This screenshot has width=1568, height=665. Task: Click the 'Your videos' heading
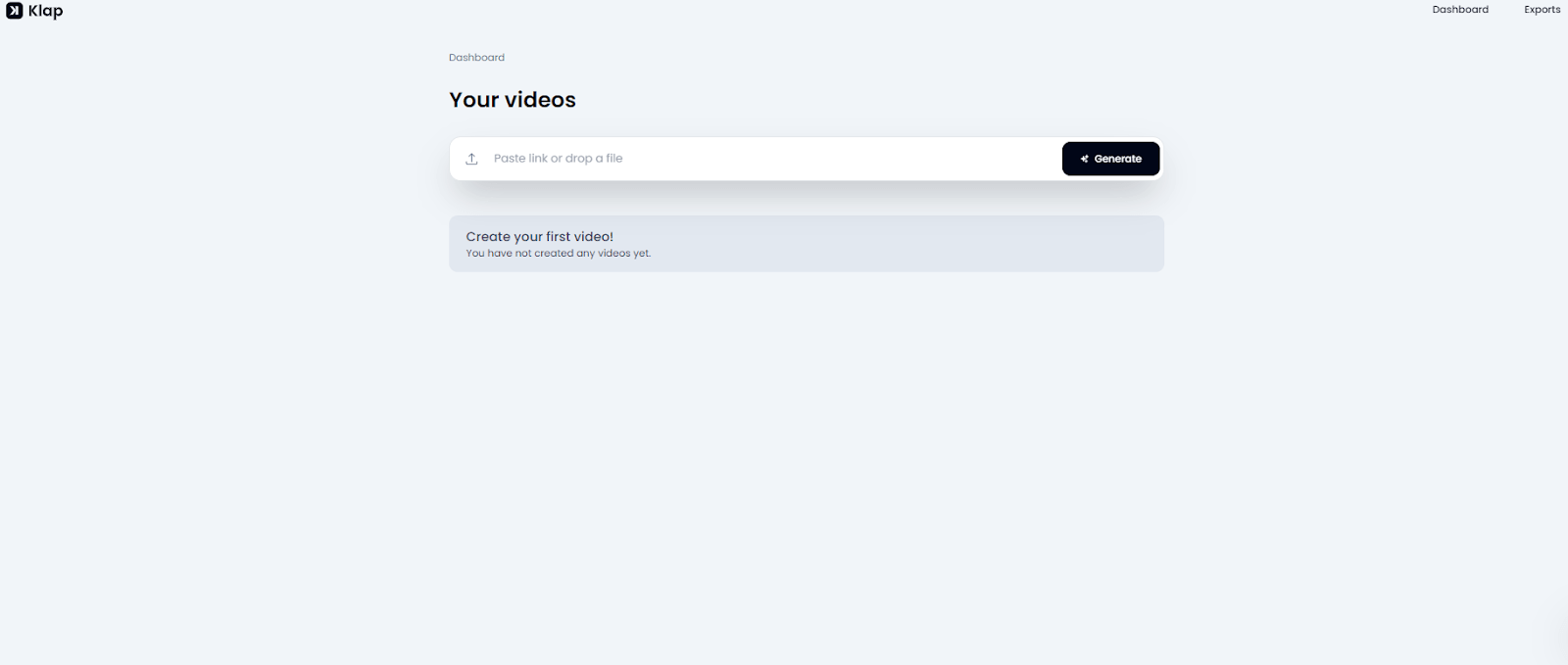pyautogui.click(x=513, y=100)
